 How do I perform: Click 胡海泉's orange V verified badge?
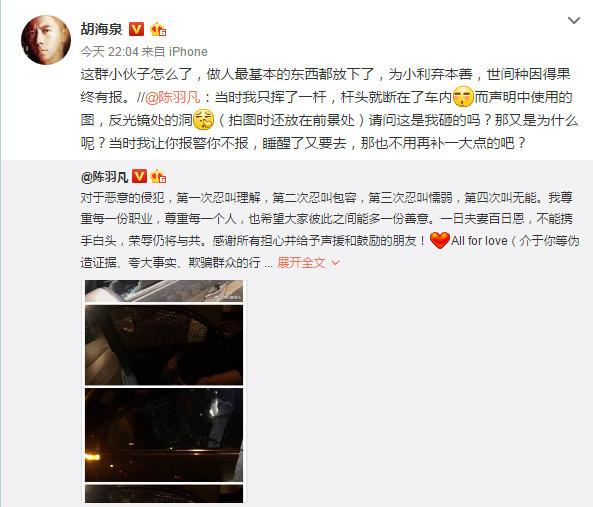[x=137, y=29]
